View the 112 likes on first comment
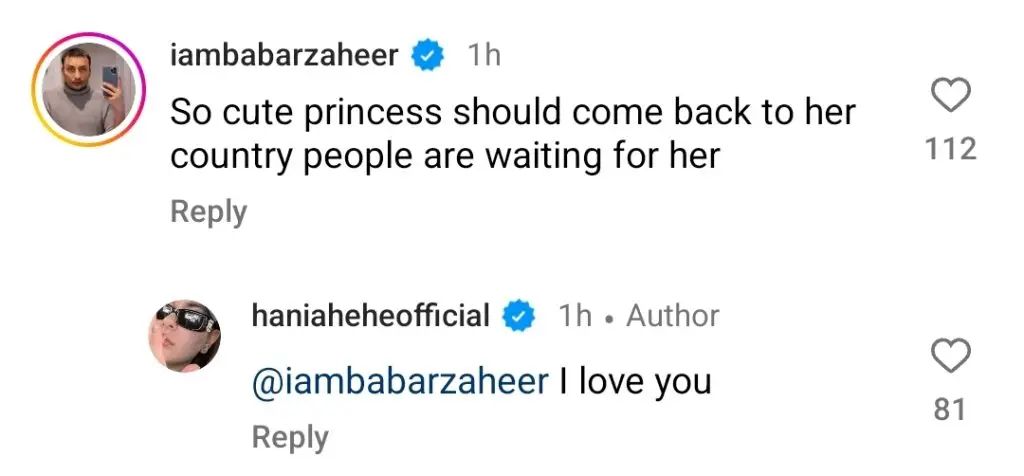 951,150
